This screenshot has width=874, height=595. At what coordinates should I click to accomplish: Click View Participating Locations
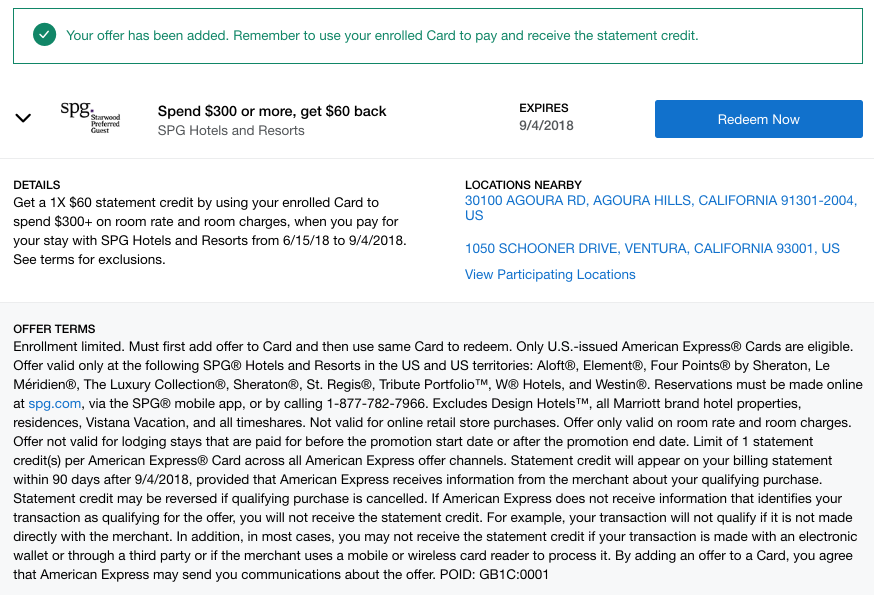coord(550,274)
